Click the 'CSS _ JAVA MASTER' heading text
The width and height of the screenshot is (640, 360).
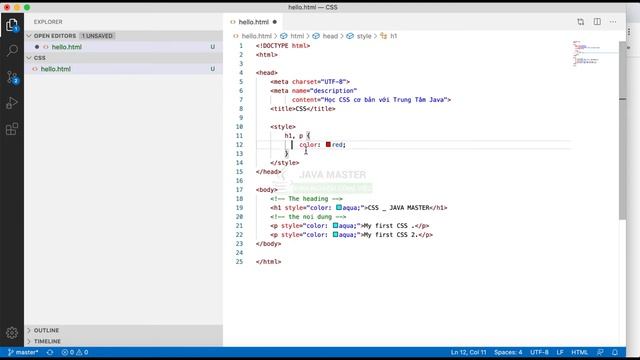398,207
